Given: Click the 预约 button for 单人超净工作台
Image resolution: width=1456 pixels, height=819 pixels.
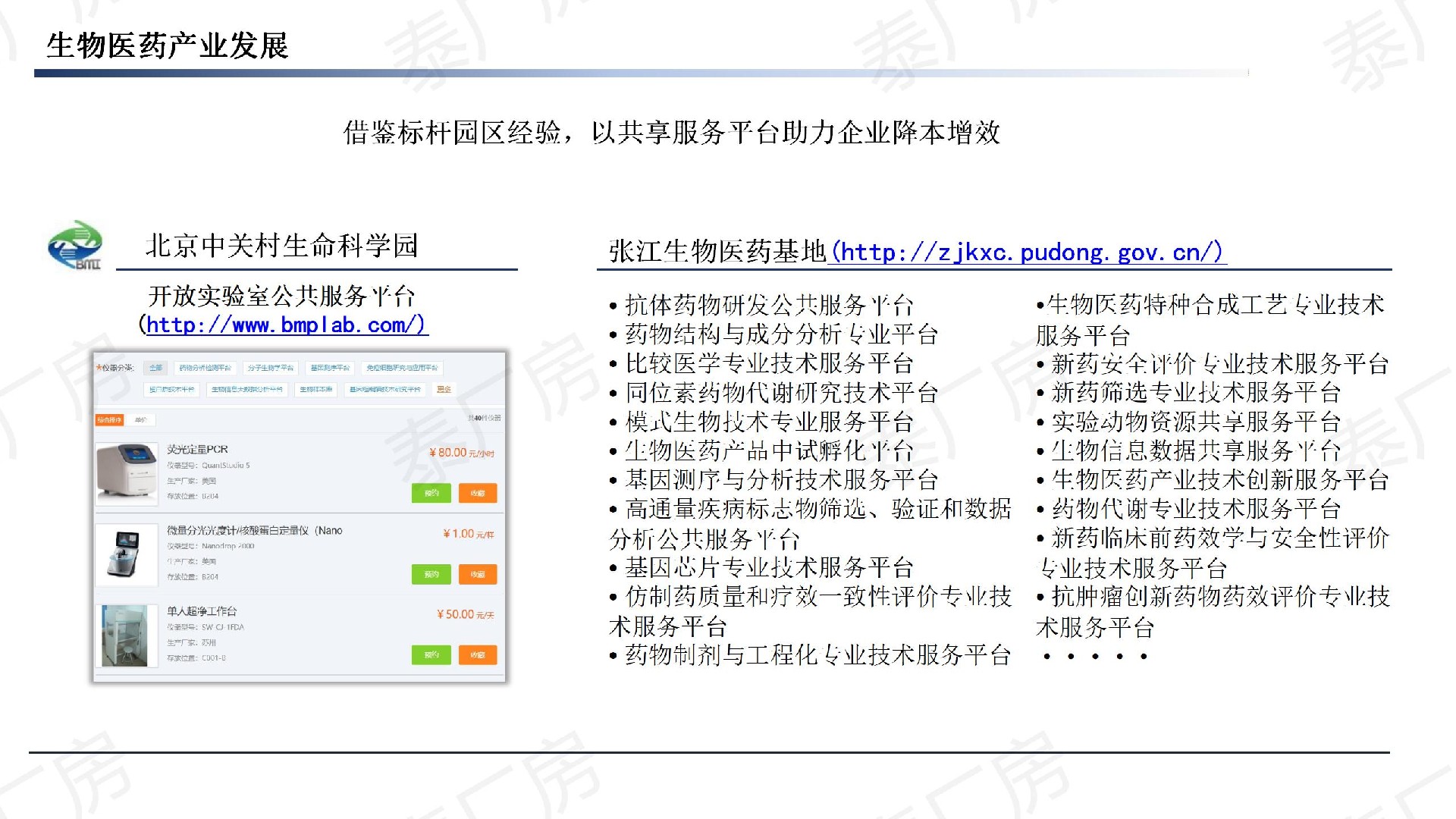Looking at the screenshot, I should (431, 654).
